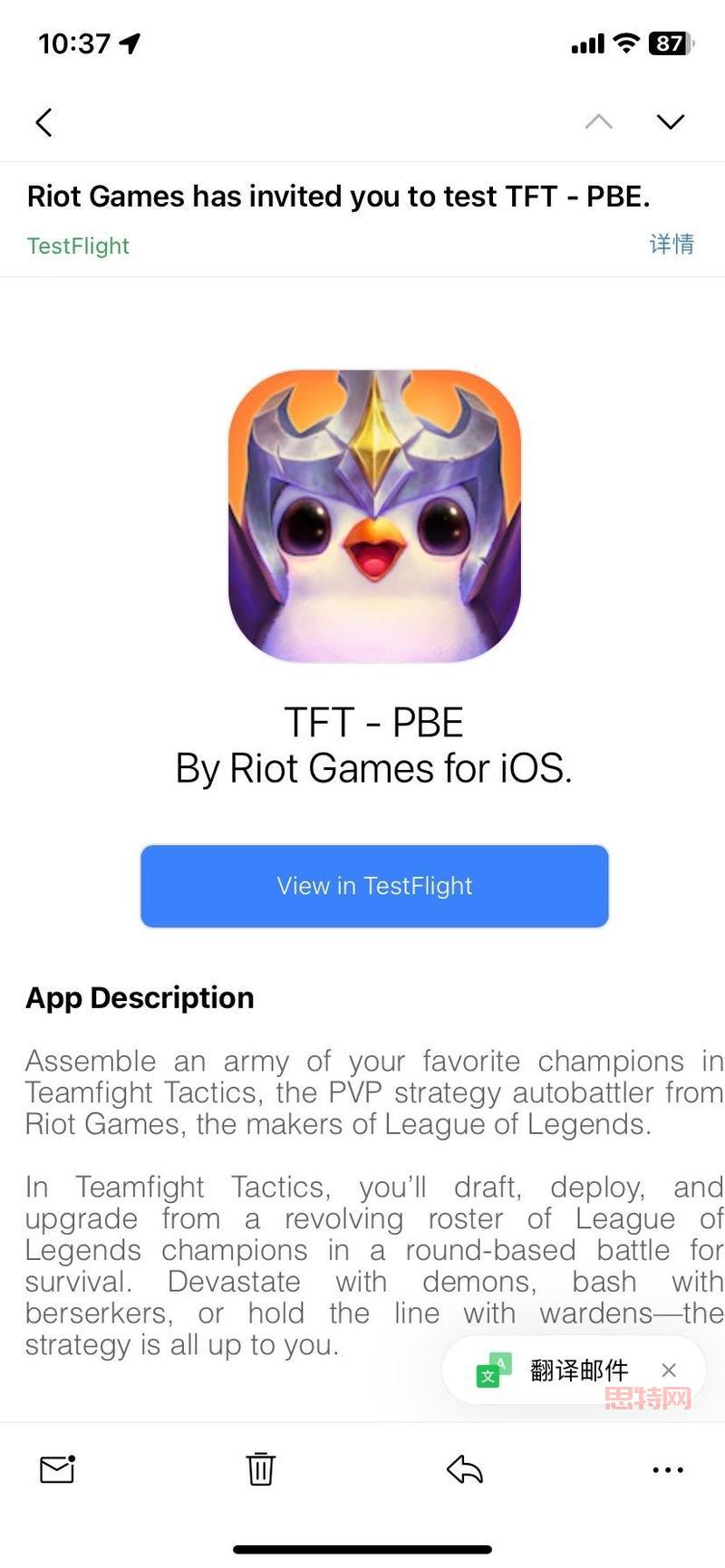Viewport: 725px width, 1568px height.
Task: Open the 详情 details link
Action: point(672,244)
